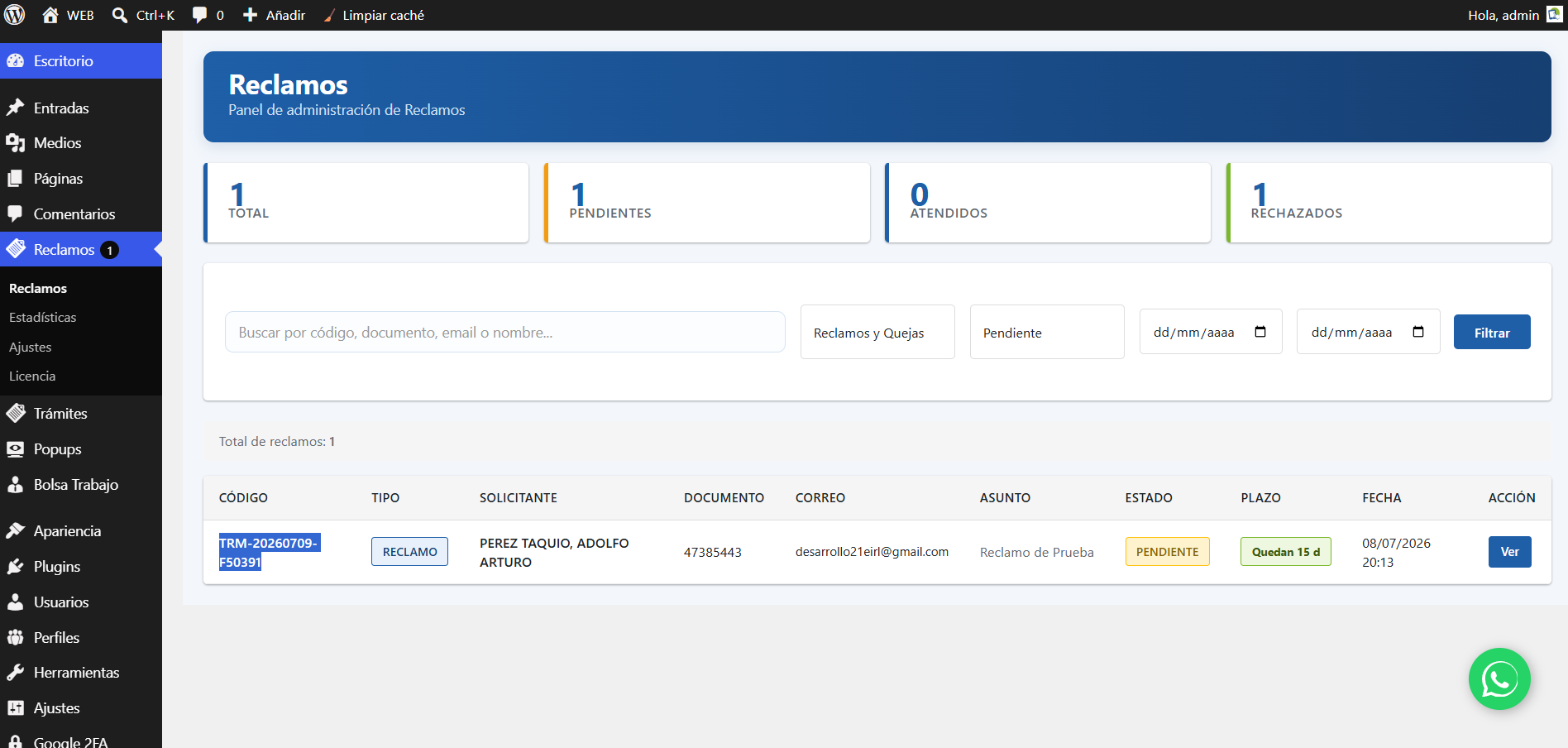This screenshot has width=1568, height=748.
Task: Click the PENDIENTES stat card
Action: [x=707, y=203]
